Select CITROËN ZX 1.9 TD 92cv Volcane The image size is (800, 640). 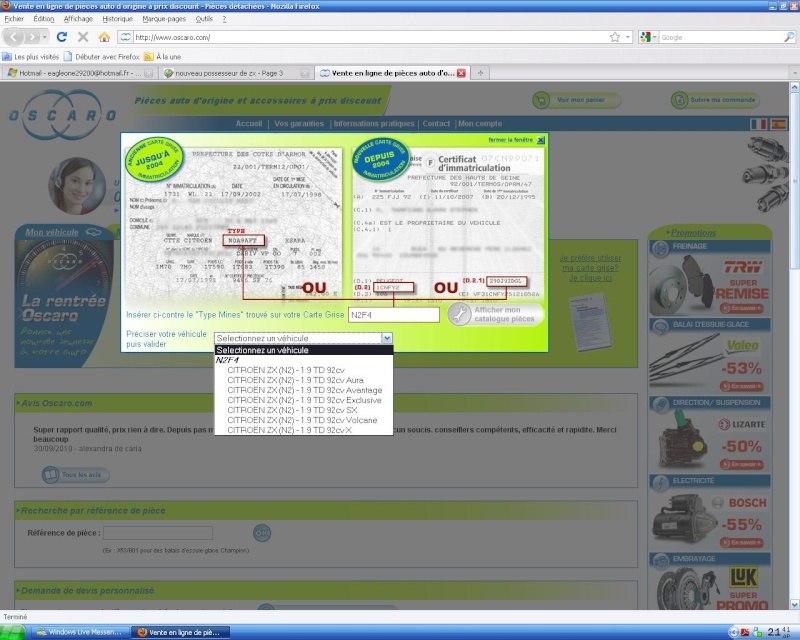point(304,420)
